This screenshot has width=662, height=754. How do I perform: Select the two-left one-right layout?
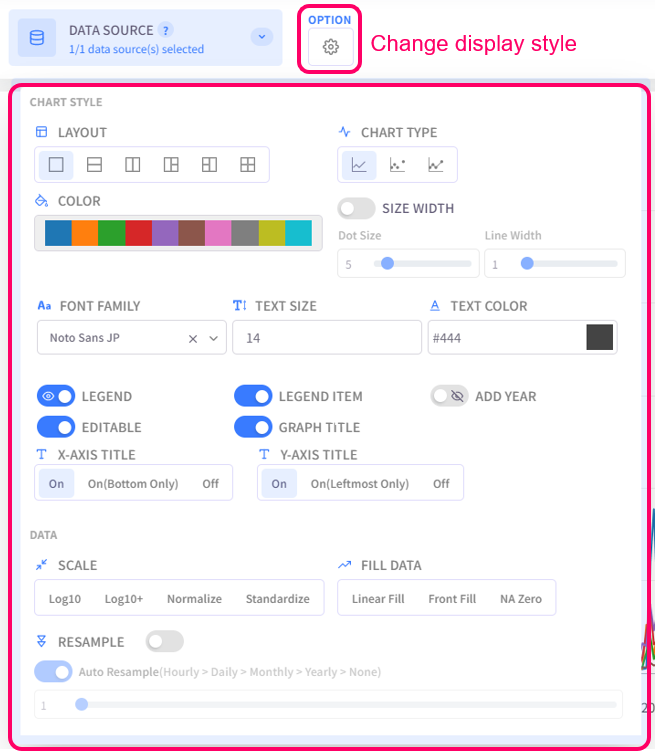coord(209,165)
